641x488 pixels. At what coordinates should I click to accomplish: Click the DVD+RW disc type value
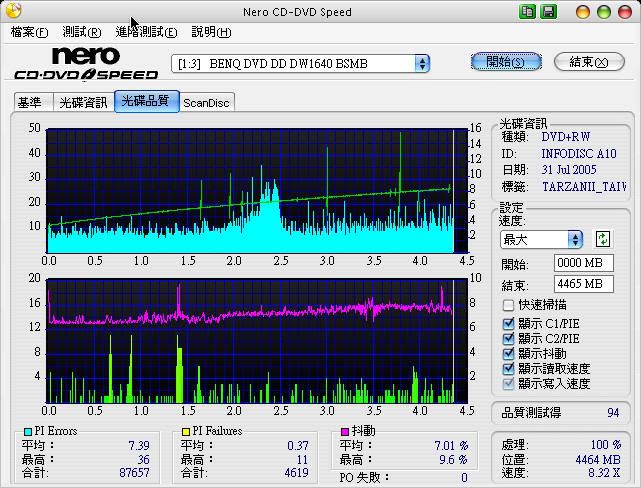pos(566,137)
